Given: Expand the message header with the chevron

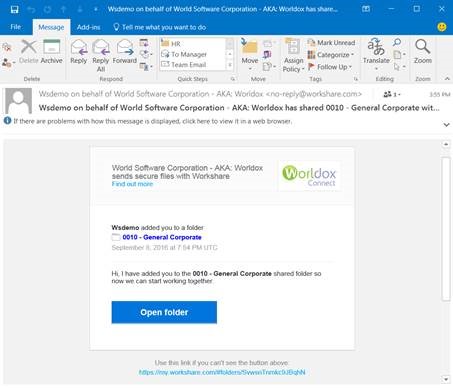Looking at the screenshot, I should coord(446,125).
